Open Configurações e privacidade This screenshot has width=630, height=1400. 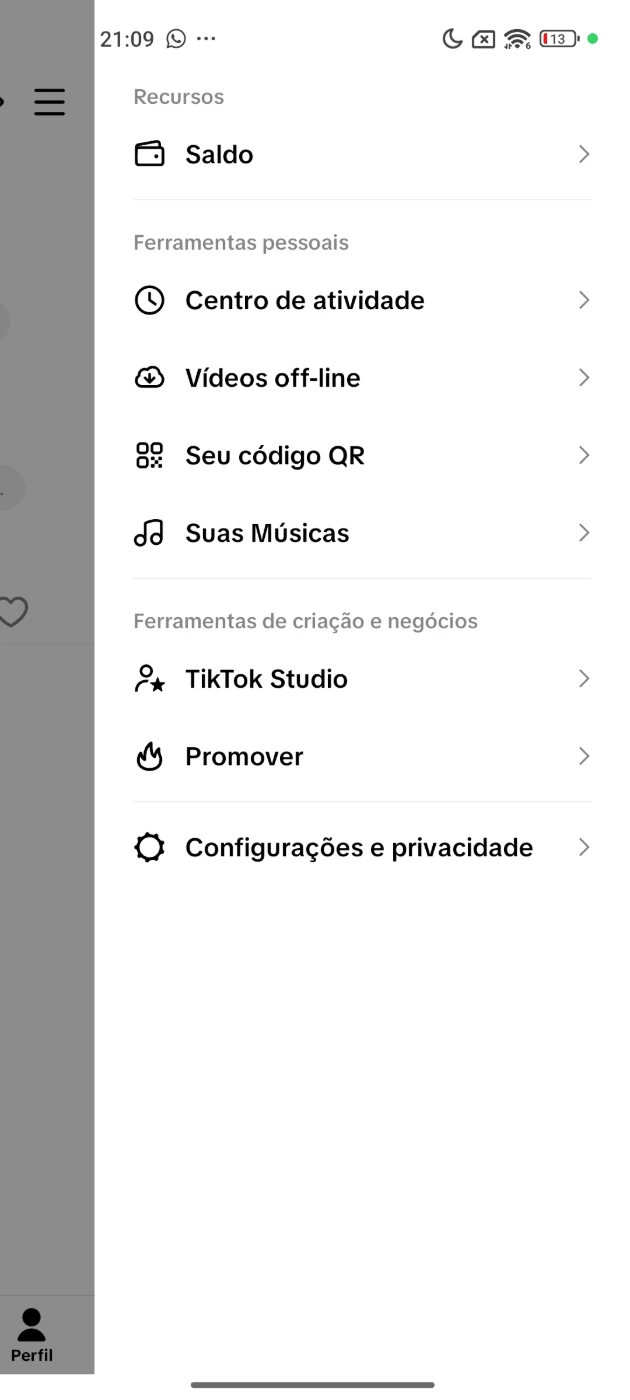359,848
